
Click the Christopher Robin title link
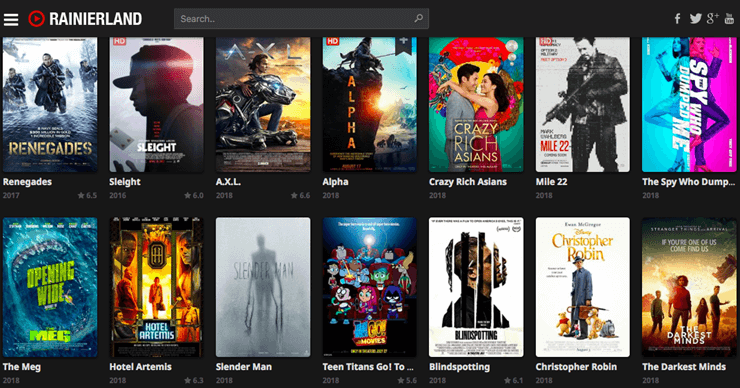(576, 367)
